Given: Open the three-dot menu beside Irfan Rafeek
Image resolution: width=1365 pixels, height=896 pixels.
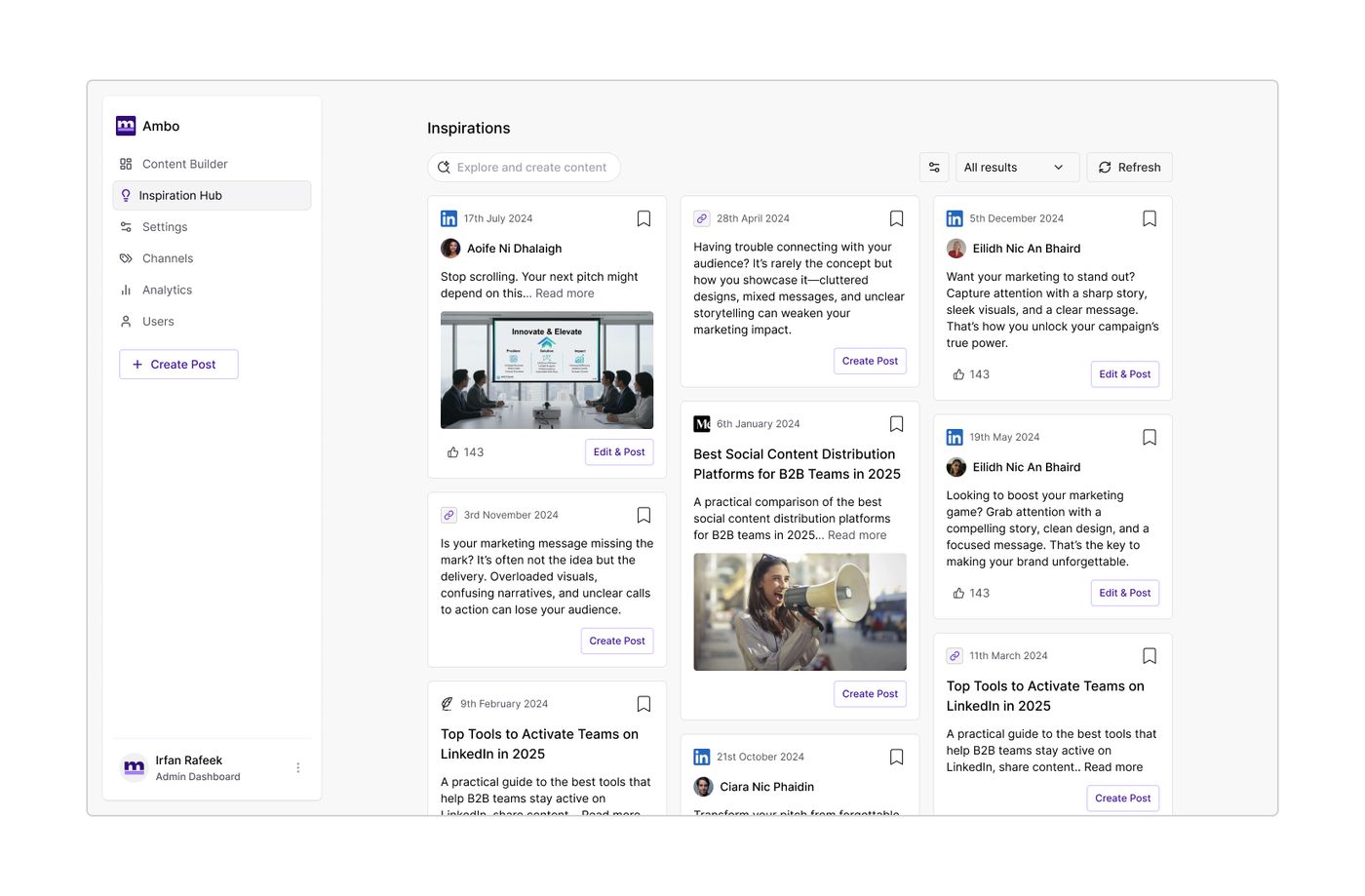Looking at the screenshot, I should [x=298, y=768].
